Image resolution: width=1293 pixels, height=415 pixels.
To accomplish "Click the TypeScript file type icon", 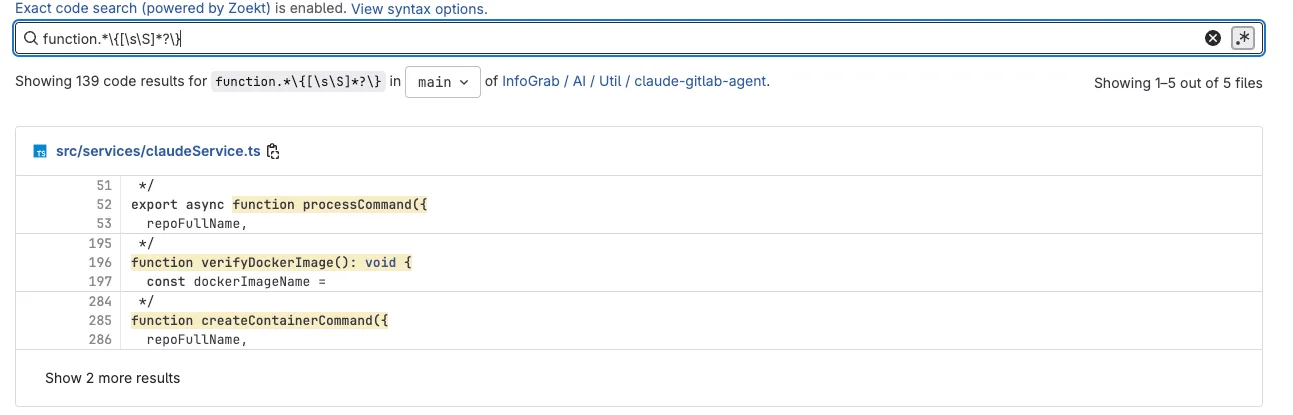I will [41, 152].
